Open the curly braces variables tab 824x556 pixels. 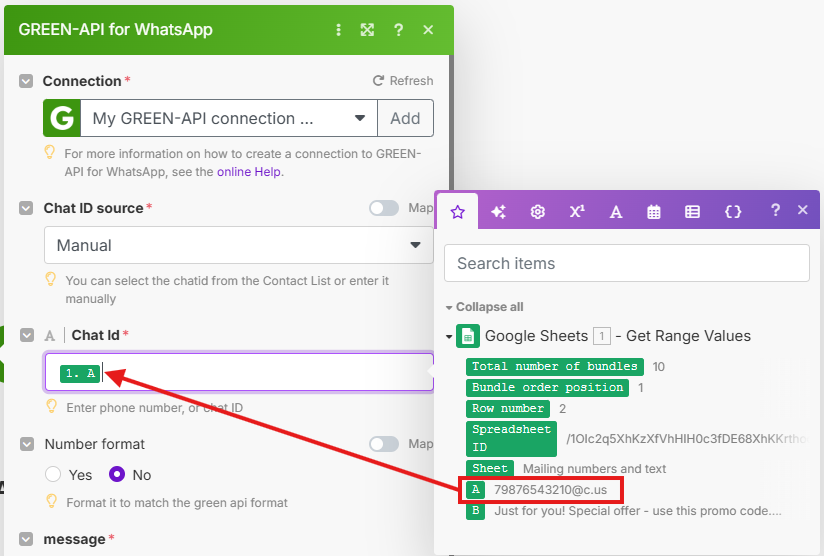pos(733,211)
